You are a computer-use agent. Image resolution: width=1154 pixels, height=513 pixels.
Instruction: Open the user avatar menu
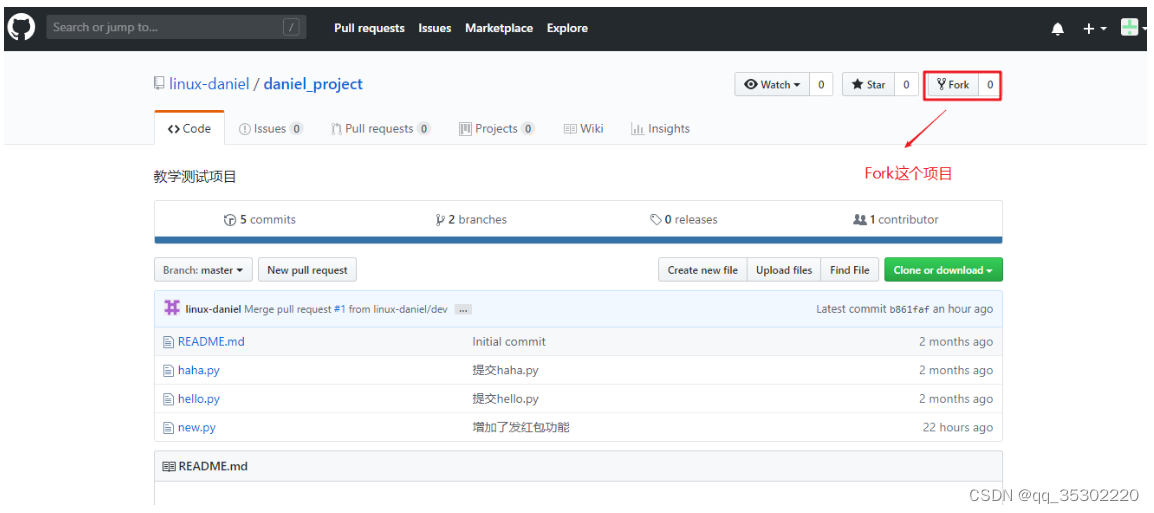[1133, 28]
